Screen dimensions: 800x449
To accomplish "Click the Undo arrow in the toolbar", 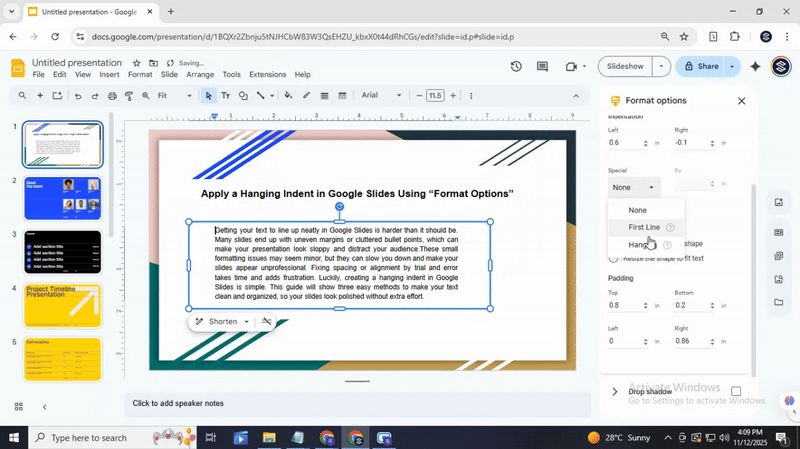I will [x=78, y=96].
